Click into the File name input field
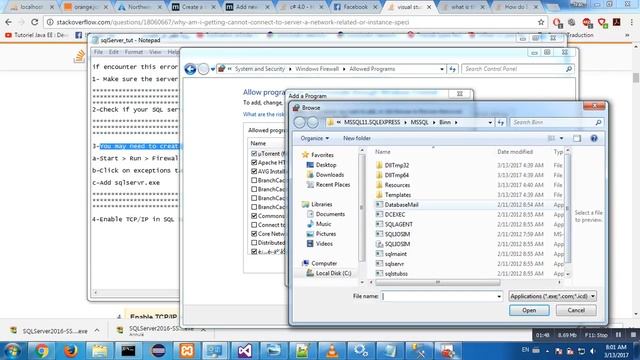The image size is (640, 360). [x=438, y=296]
